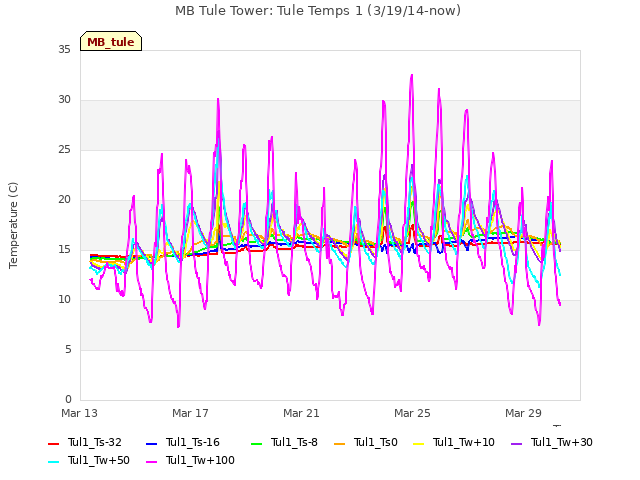Click the cyan Tul1_Tw+50 legend swatch

tap(53, 462)
